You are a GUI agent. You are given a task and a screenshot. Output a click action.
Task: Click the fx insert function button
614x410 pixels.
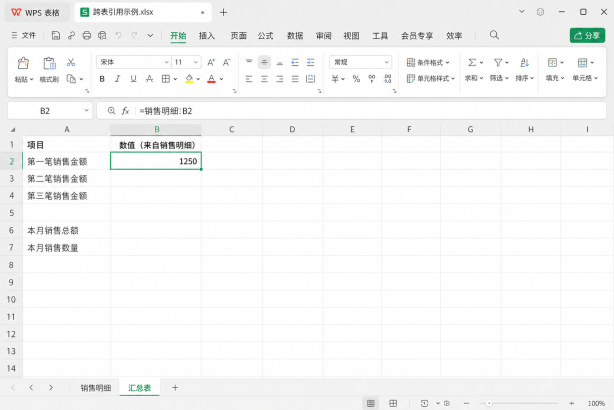tap(125, 111)
